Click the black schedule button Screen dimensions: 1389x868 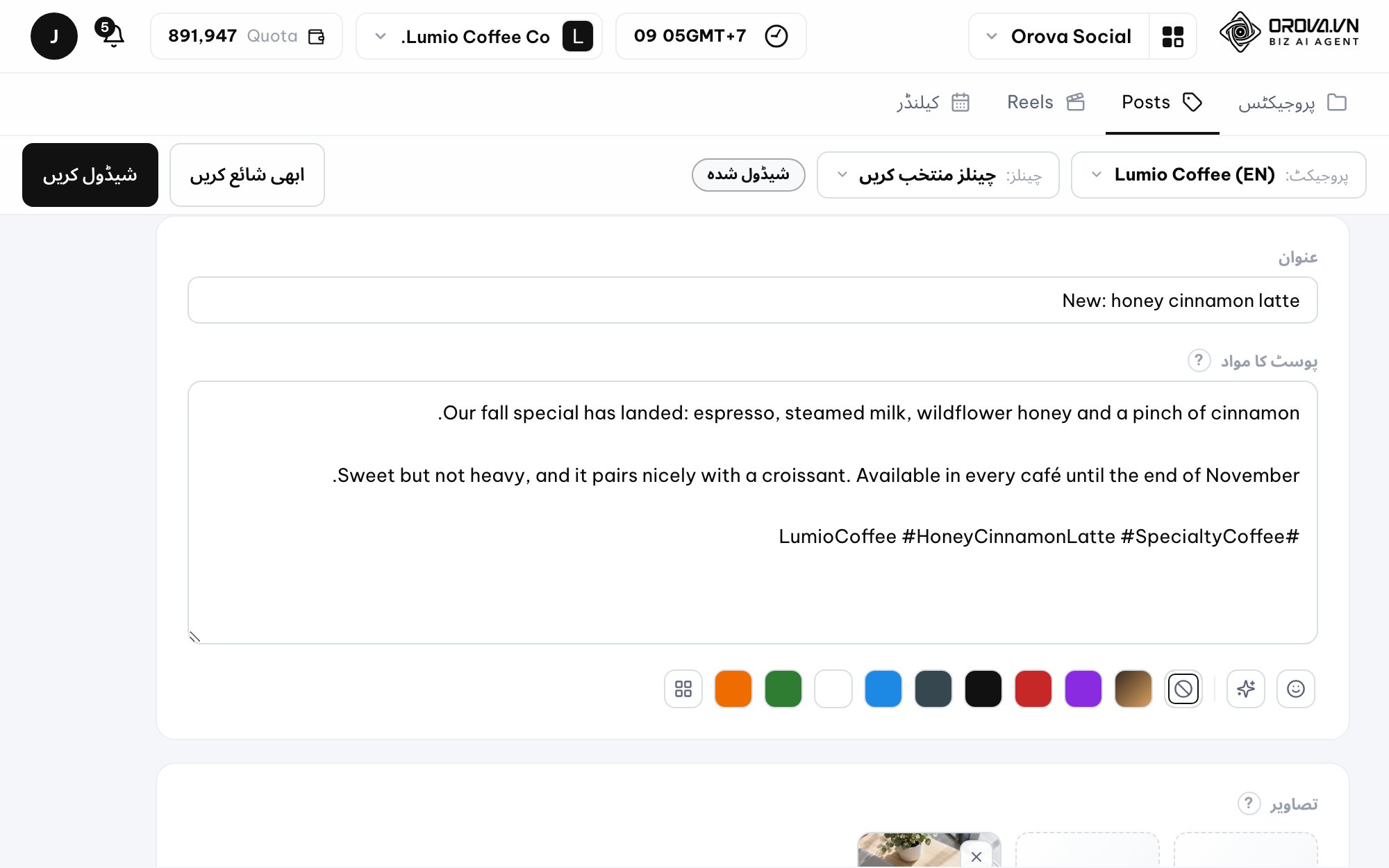click(x=90, y=175)
